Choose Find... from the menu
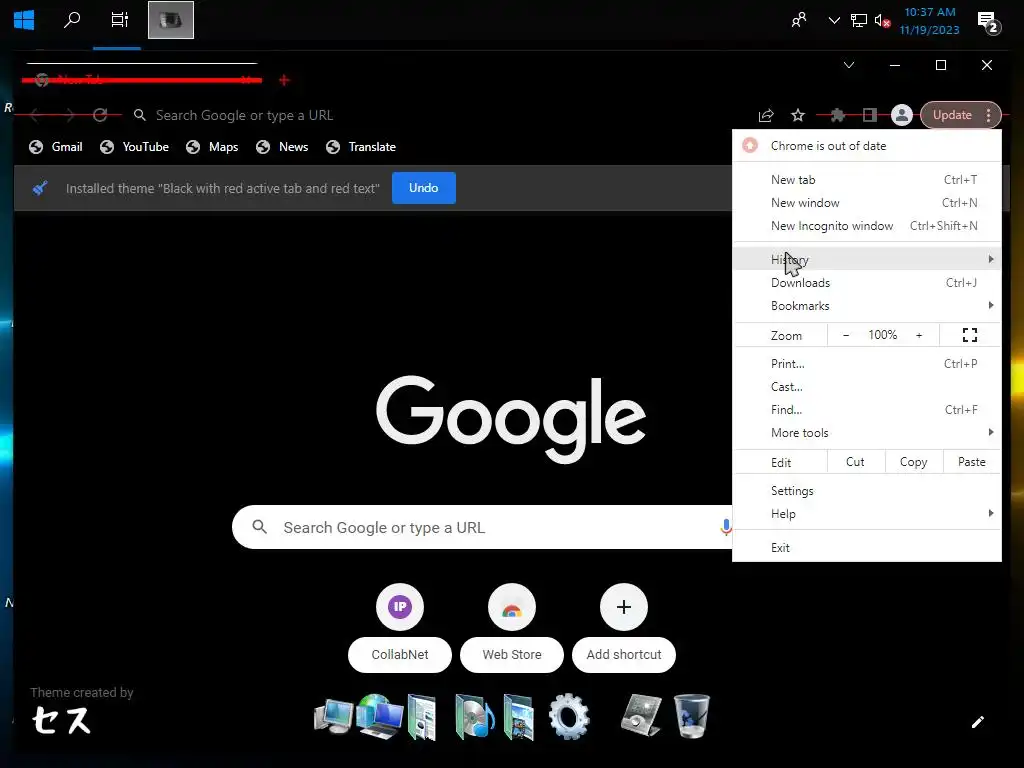 click(867, 410)
